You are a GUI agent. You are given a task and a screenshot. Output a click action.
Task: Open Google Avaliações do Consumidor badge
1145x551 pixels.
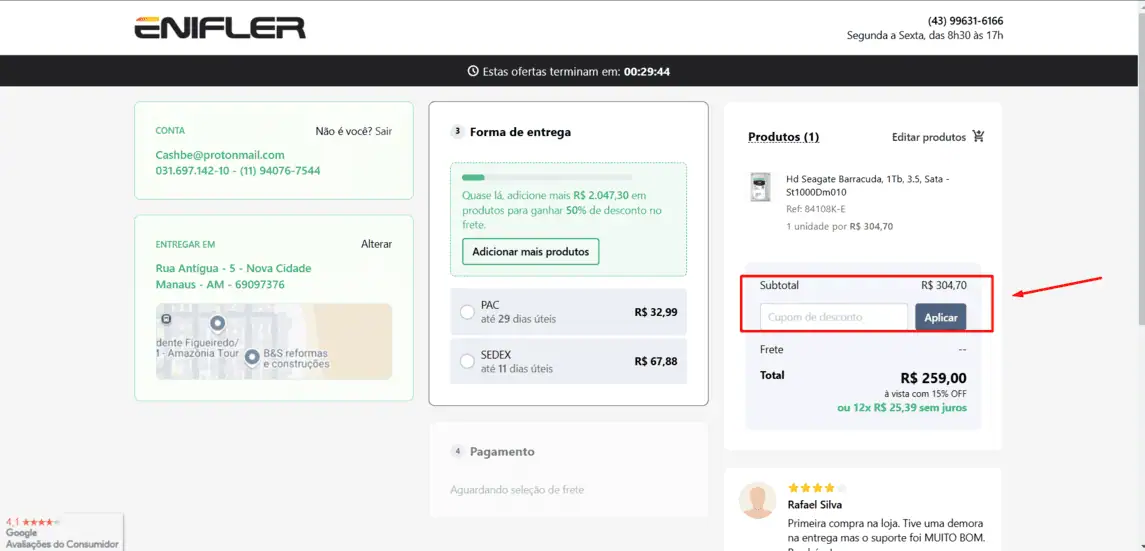click(x=61, y=533)
